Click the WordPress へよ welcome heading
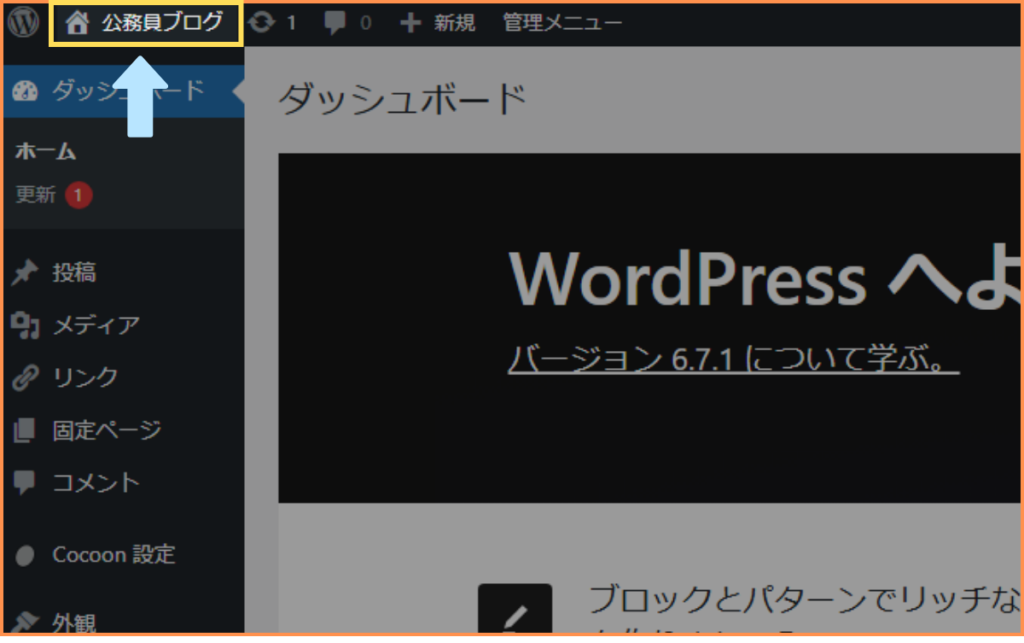The width and height of the screenshot is (1024, 643). (x=764, y=279)
